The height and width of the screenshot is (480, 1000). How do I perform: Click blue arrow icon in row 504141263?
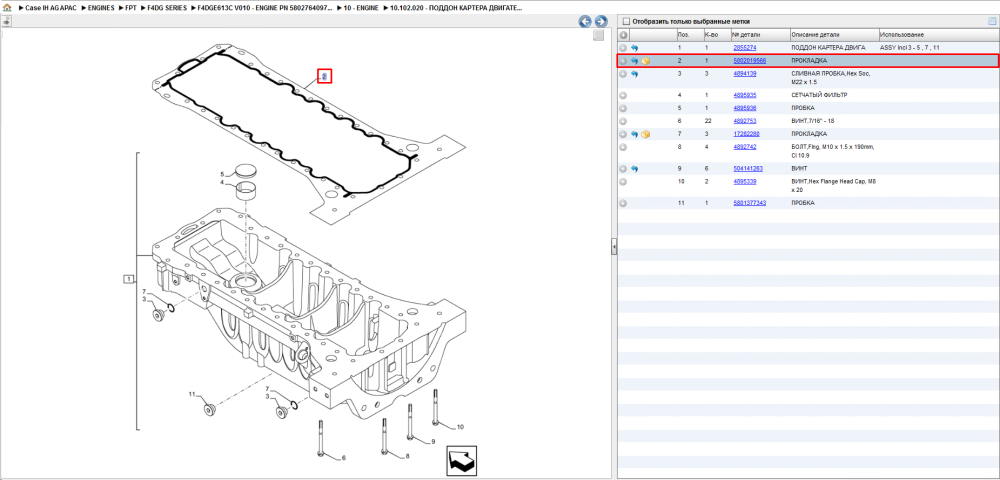[x=635, y=169]
